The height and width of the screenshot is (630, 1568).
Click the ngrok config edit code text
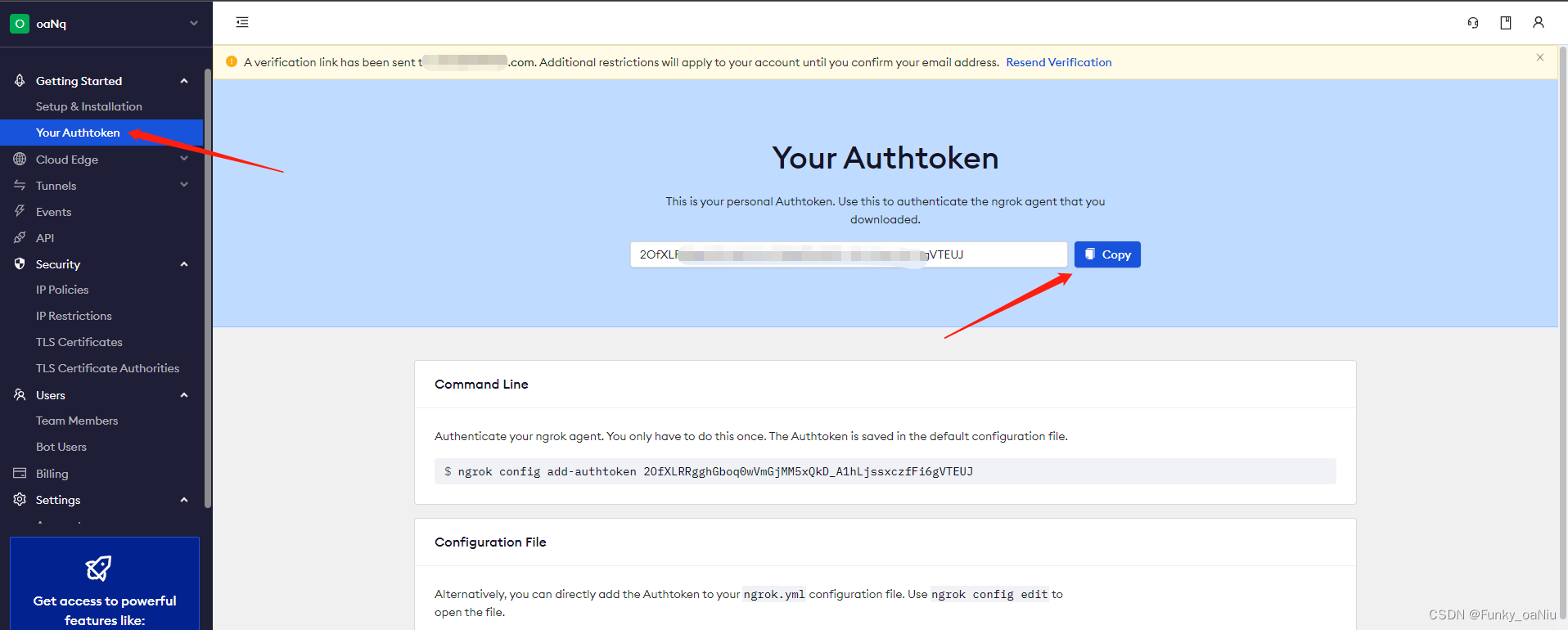pyautogui.click(x=989, y=594)
